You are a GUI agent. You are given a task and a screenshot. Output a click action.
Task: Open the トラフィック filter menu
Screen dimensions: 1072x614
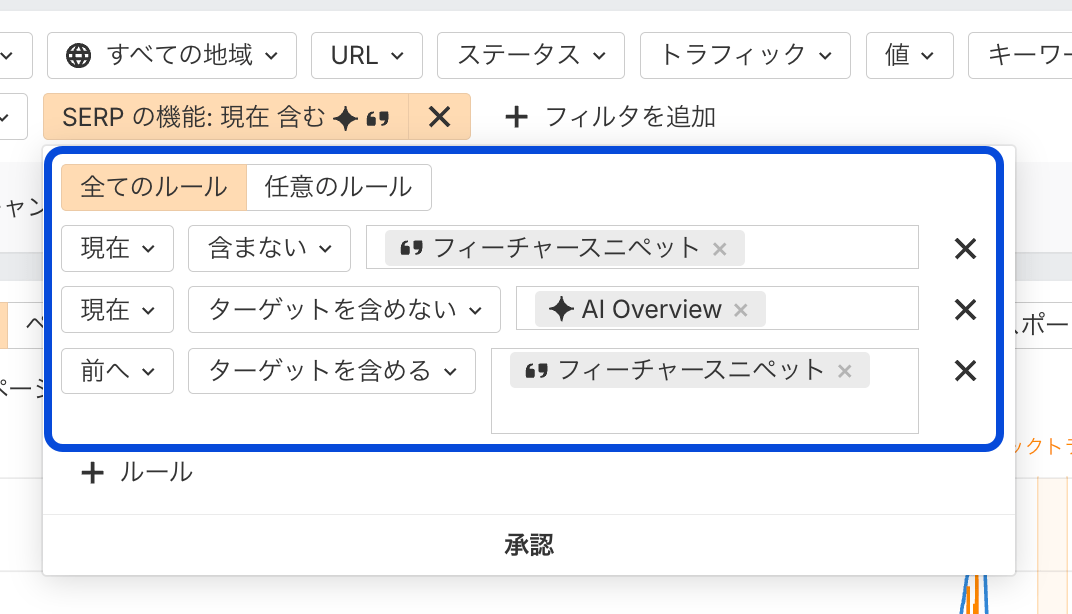coord(745,55)
